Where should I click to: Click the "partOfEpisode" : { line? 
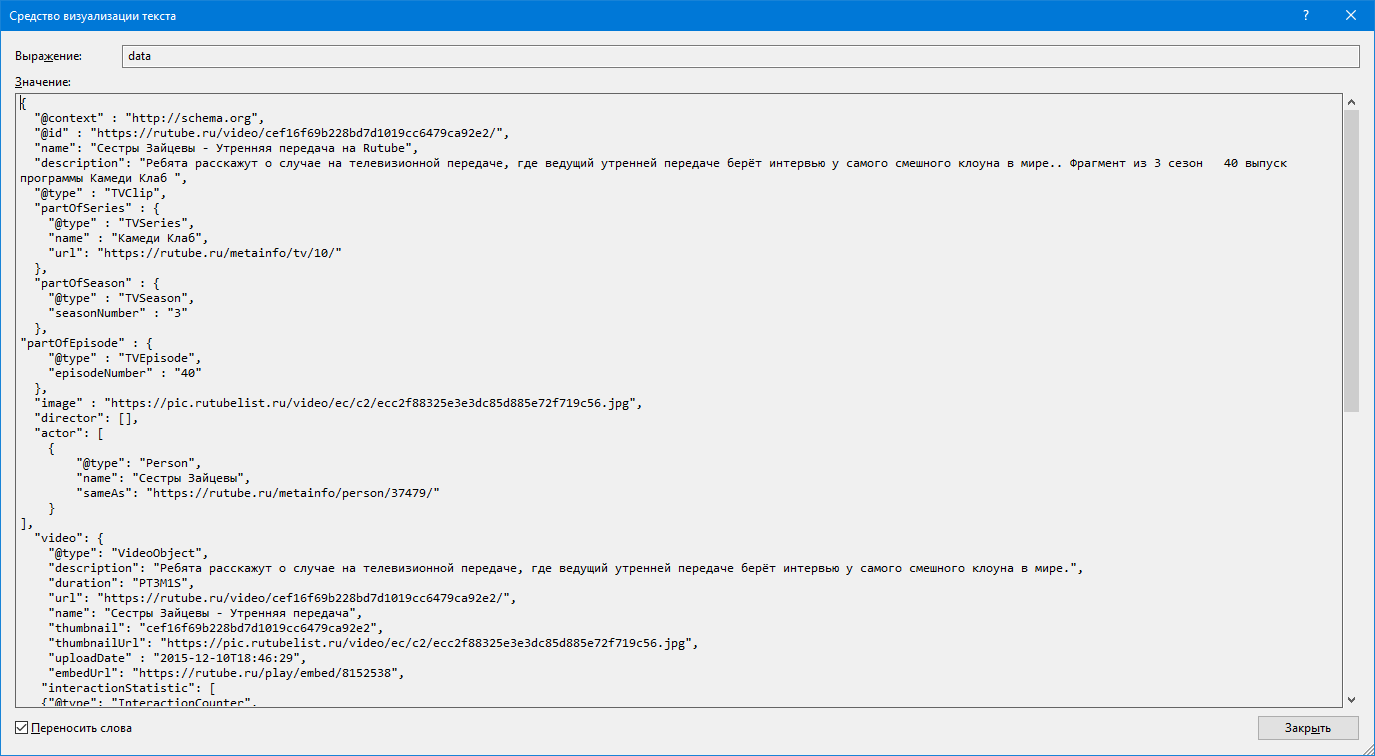(x=86, y=342)
